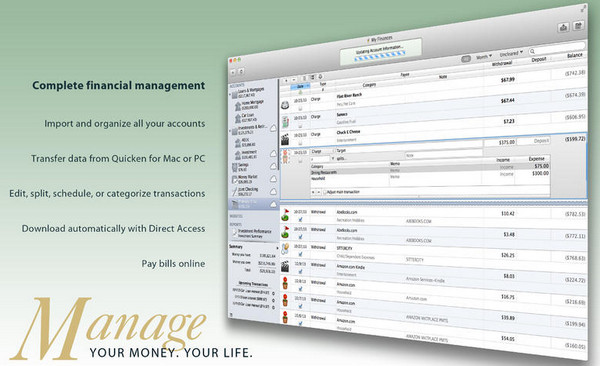Click cloud sync icon next to Money Market
This screenshot has height=366, width=600.
(273, 179)
